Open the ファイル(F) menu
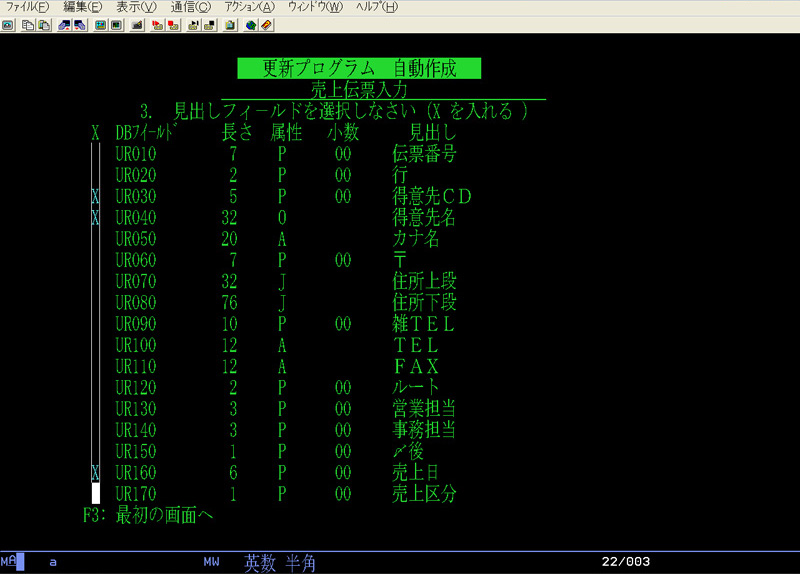 point(27,7)
